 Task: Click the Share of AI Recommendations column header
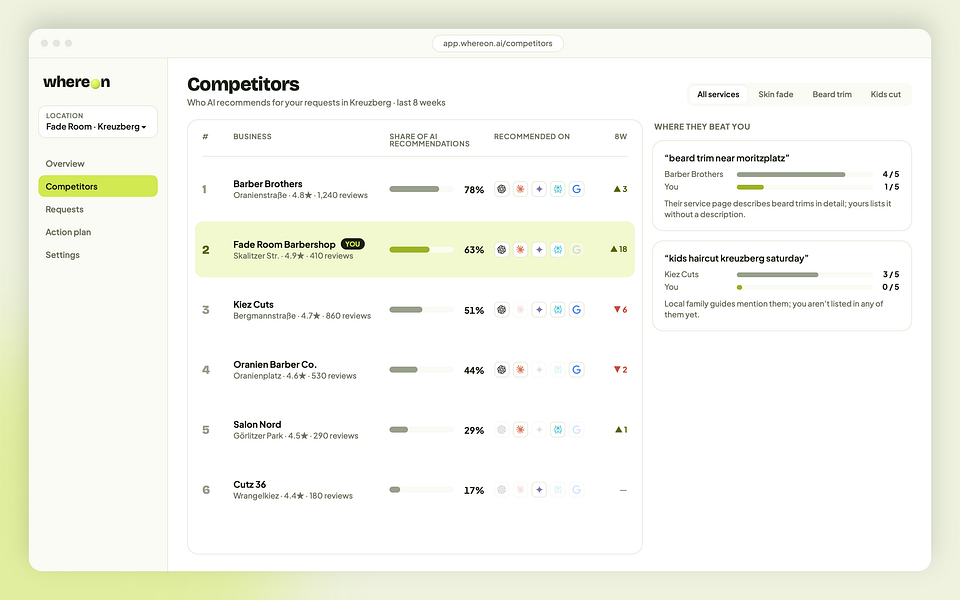coord(429,140)
